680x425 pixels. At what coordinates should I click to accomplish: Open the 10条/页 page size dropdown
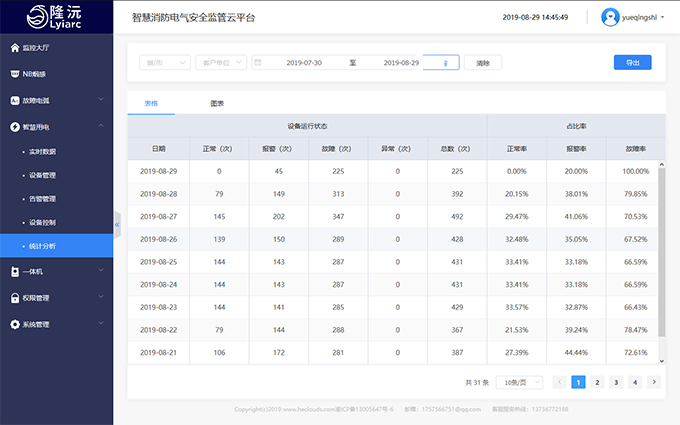pos(520,382)
